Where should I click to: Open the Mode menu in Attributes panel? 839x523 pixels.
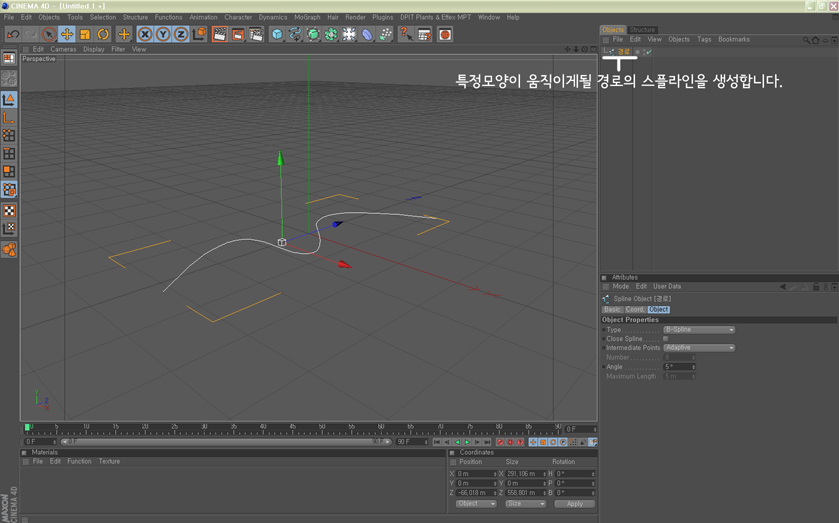tap(621, 287)
